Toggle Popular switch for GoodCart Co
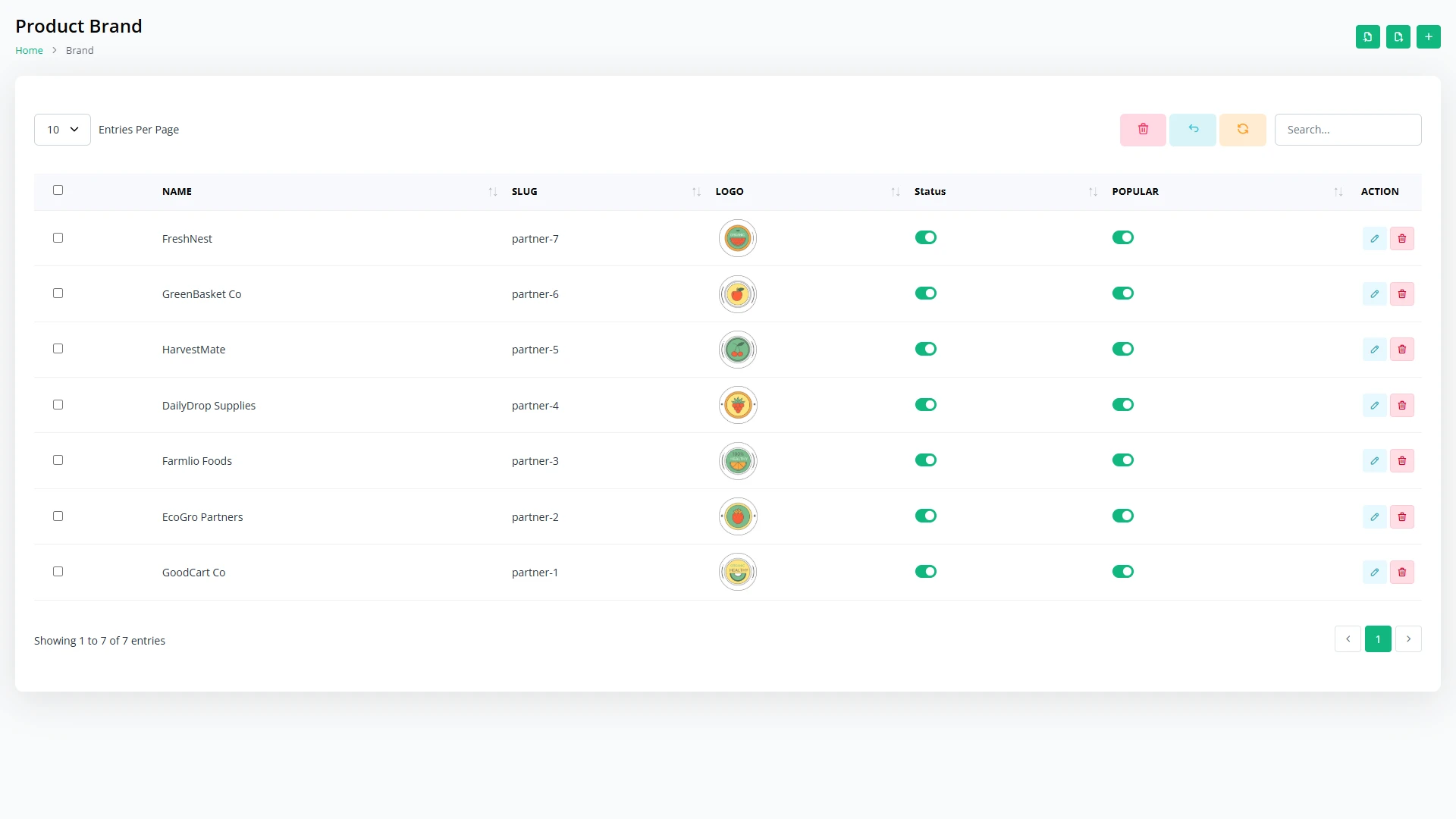 coord(1123,572)
